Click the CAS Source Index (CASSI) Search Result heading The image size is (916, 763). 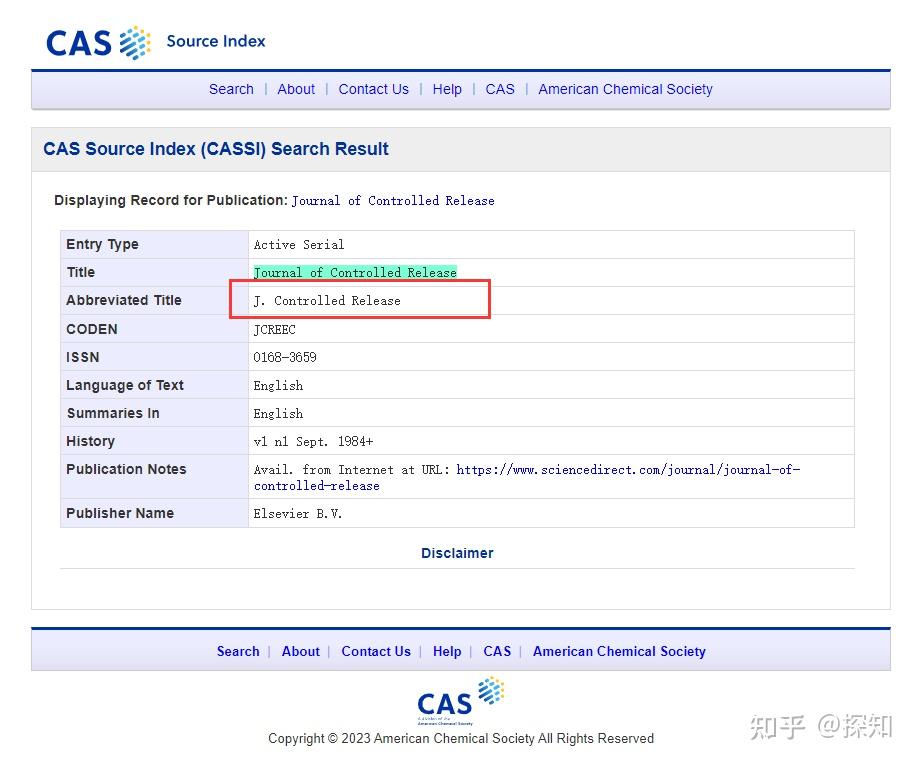click(216, 149)
